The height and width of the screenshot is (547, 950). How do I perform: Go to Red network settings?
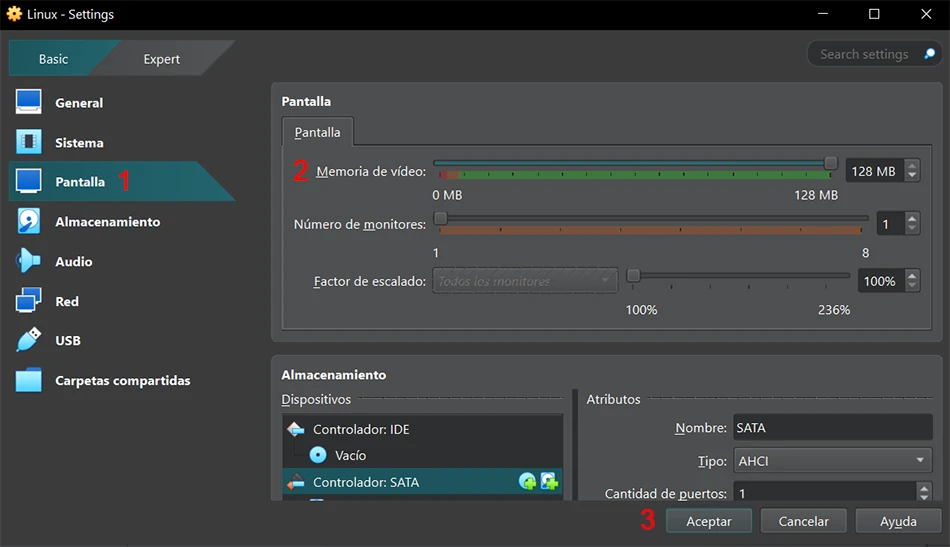[x=67, y=302]
